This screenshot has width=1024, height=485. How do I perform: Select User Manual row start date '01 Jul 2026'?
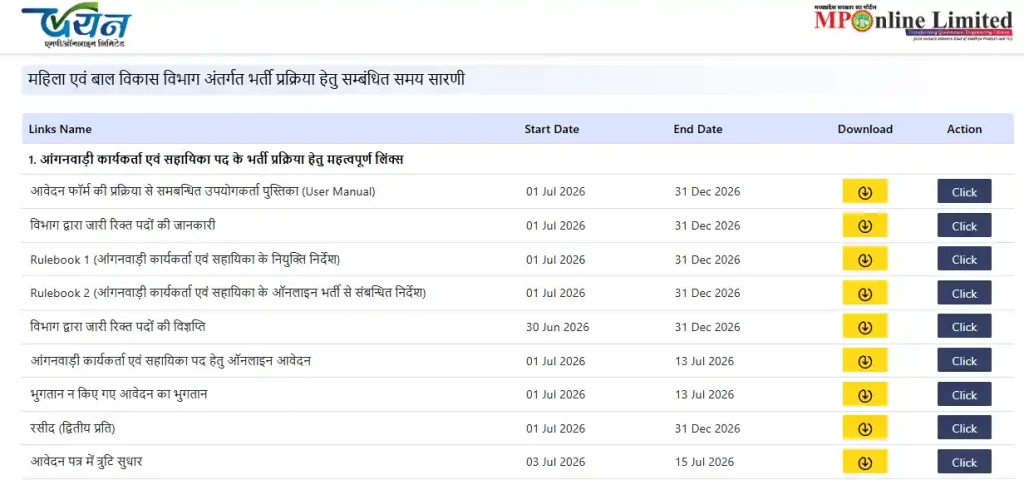tap(556, 192)
